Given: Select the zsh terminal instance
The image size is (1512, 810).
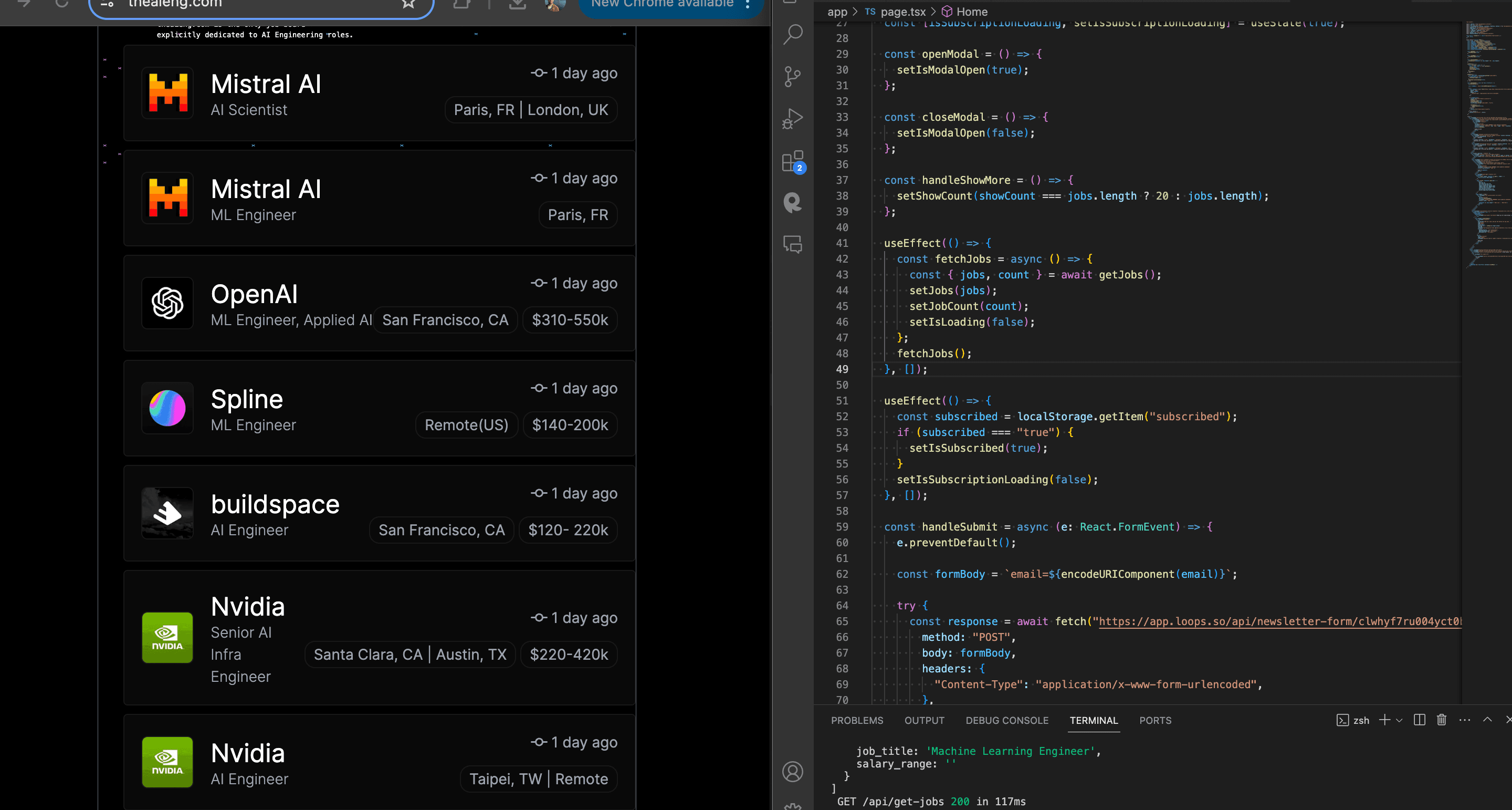Looking at the screenshot, I should pos(1353,721).
